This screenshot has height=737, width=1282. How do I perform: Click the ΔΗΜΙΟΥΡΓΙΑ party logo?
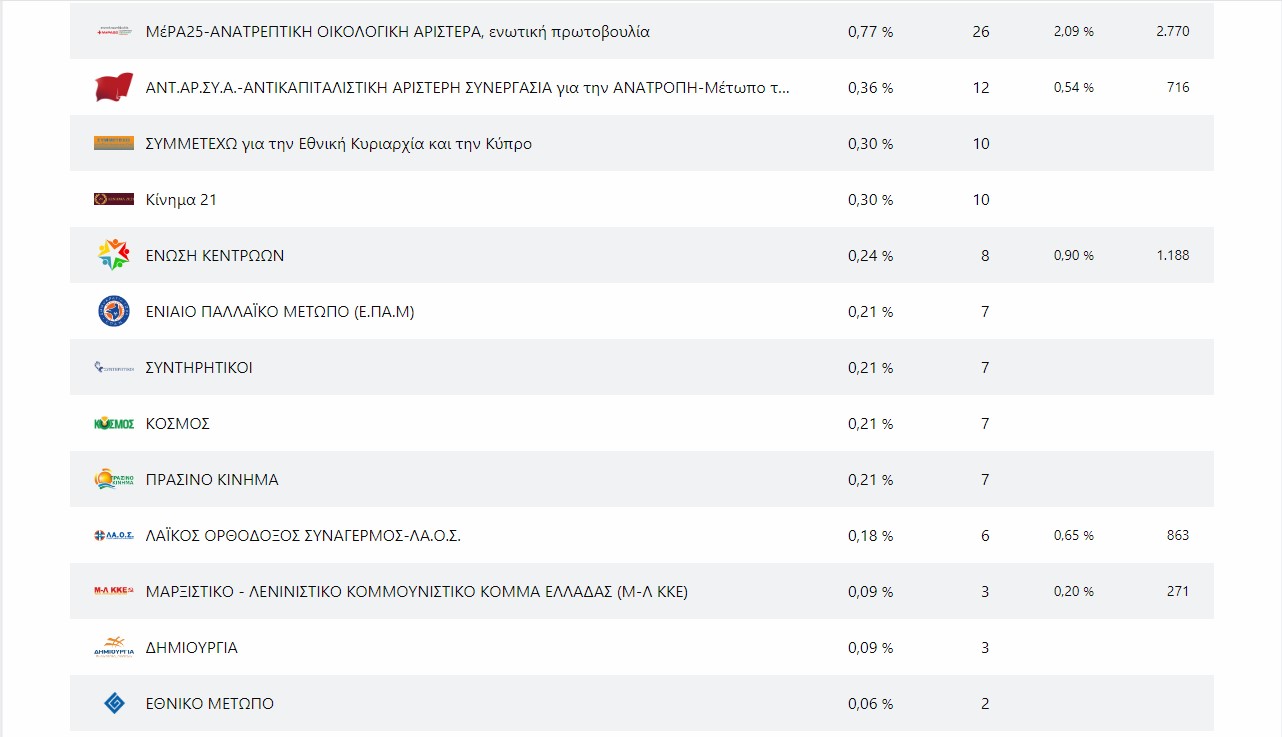tap(114, 647)
